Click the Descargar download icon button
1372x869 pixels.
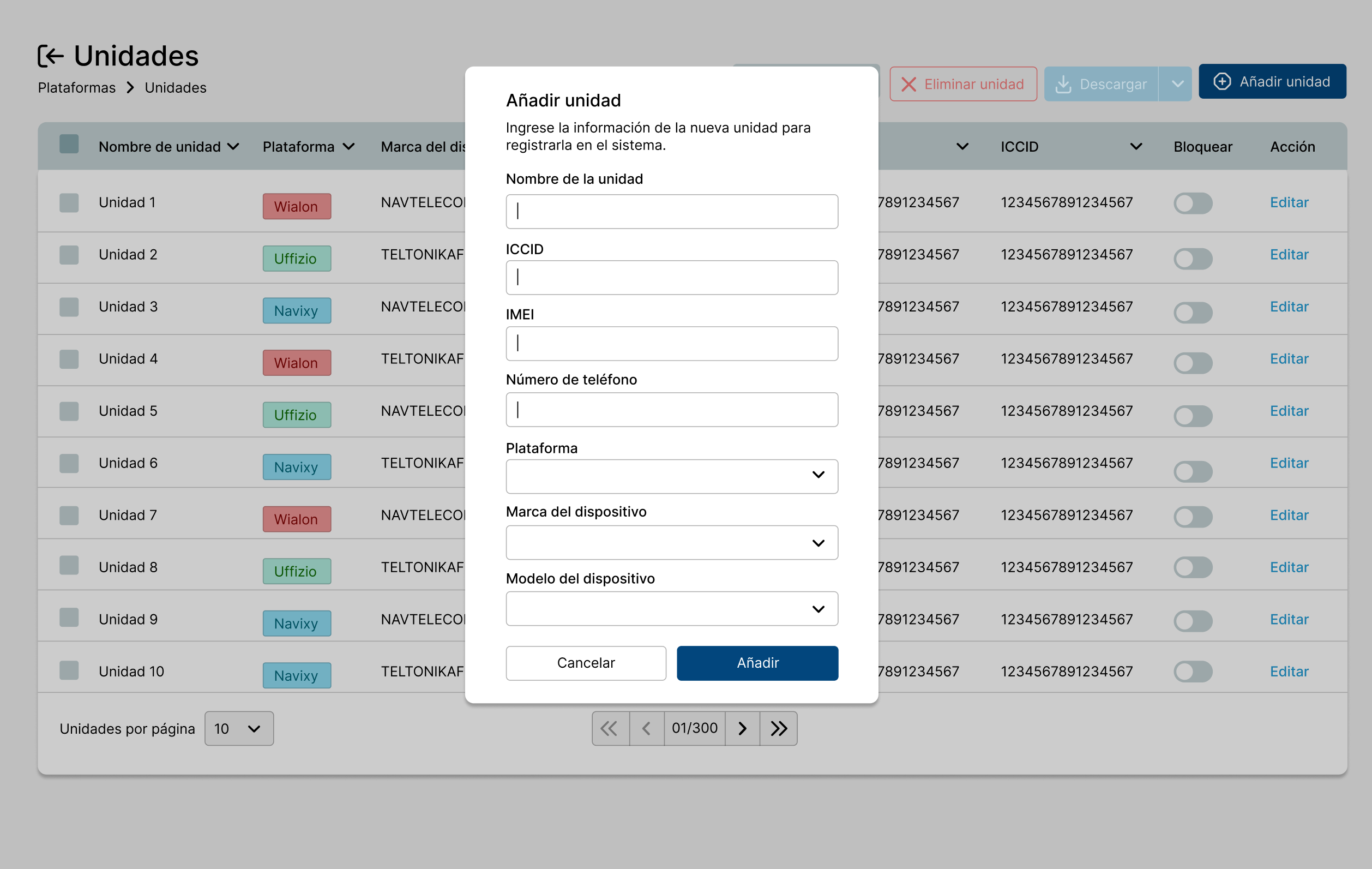coord(1100,85)
